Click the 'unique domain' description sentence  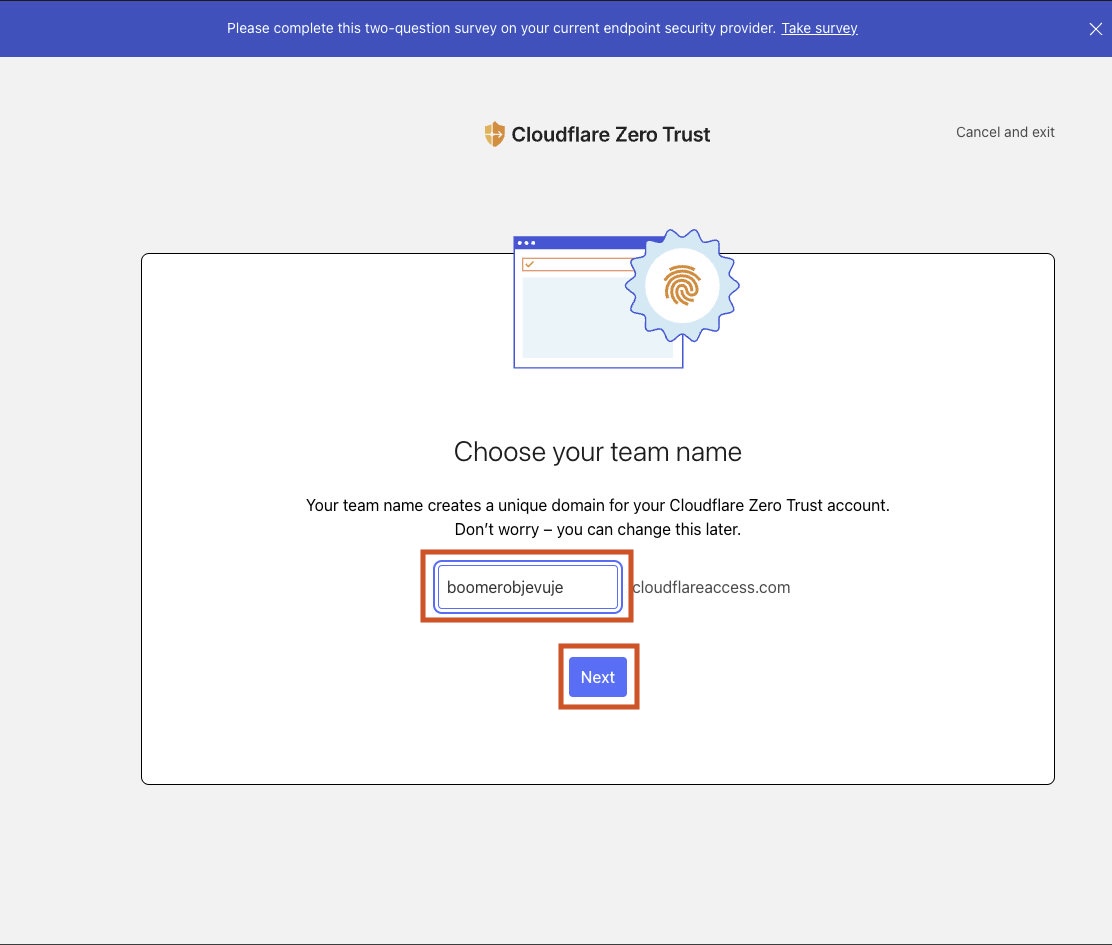click(598, 505)
